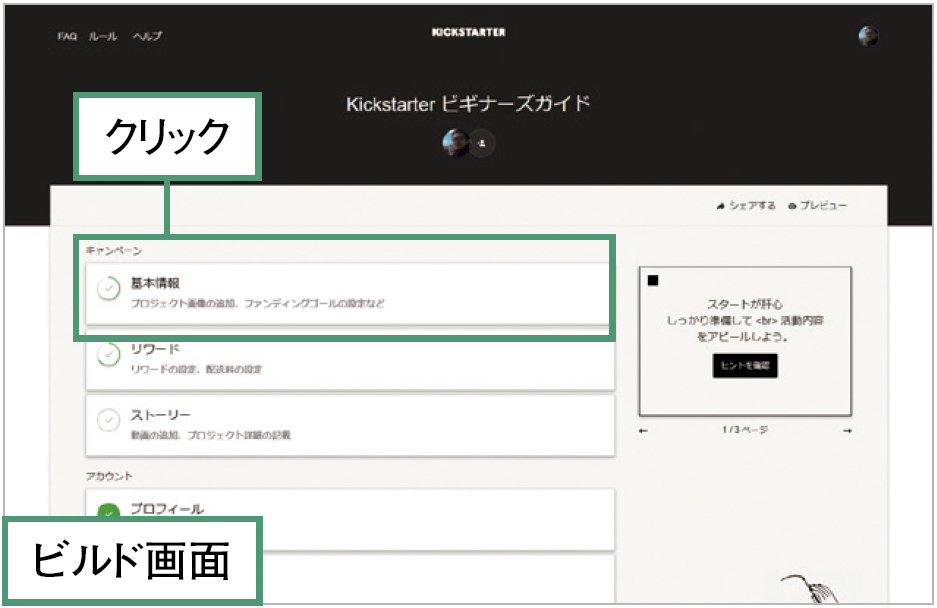Click the creator profile photo under the title

point(455,143)
